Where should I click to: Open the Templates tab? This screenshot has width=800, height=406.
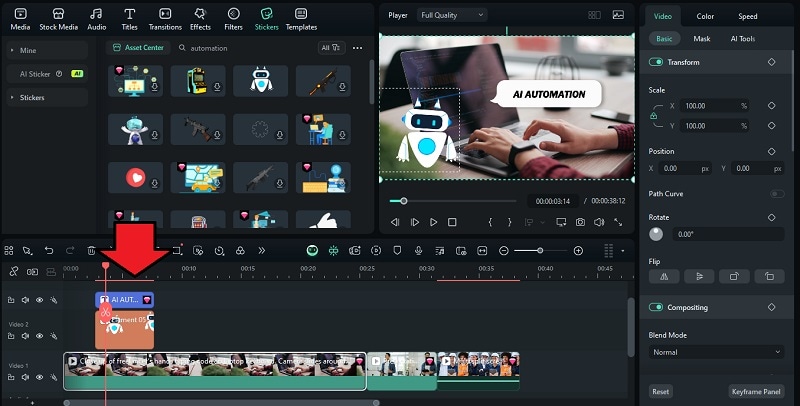pyautogui.click(x=301, y=19)
